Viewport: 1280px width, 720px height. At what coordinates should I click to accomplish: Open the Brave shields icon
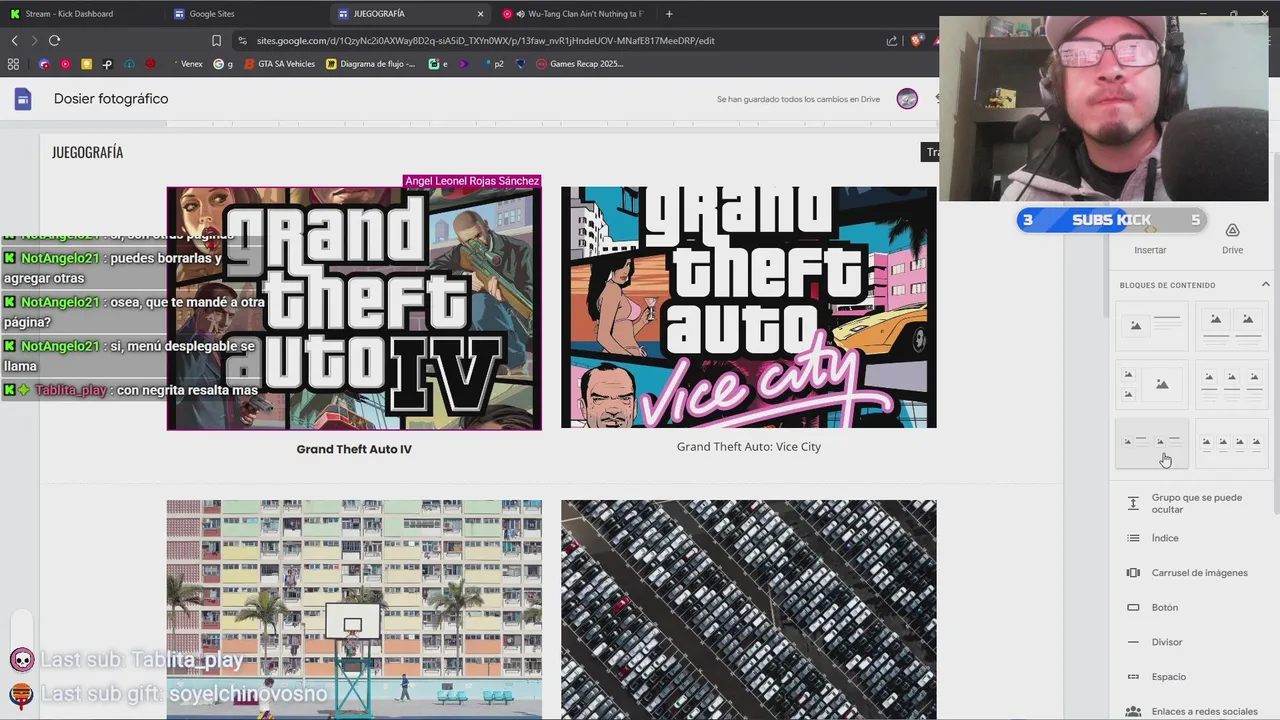click(916, 41)
